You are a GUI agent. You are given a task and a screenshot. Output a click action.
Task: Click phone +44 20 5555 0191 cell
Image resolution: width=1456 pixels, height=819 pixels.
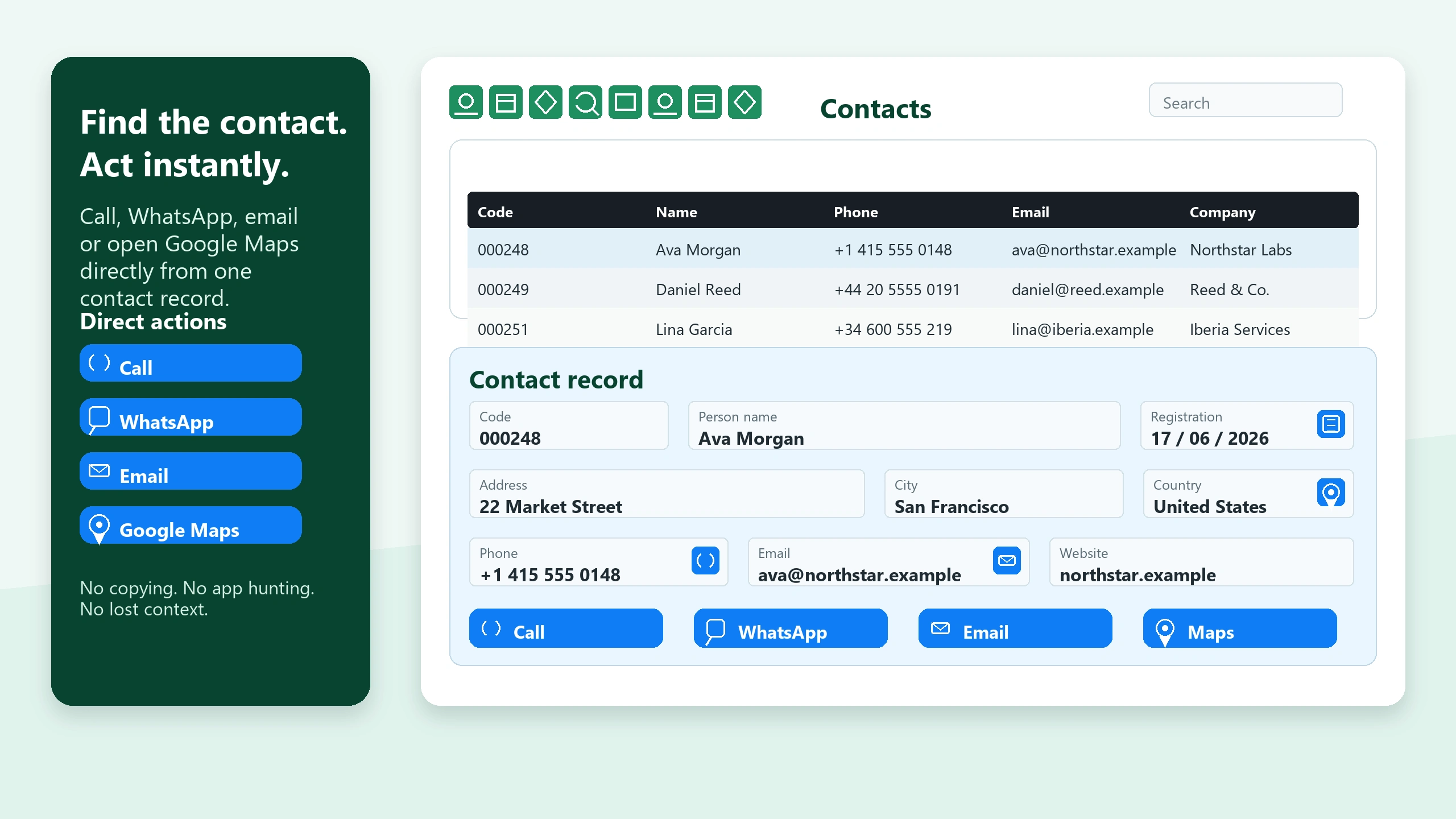897,289
